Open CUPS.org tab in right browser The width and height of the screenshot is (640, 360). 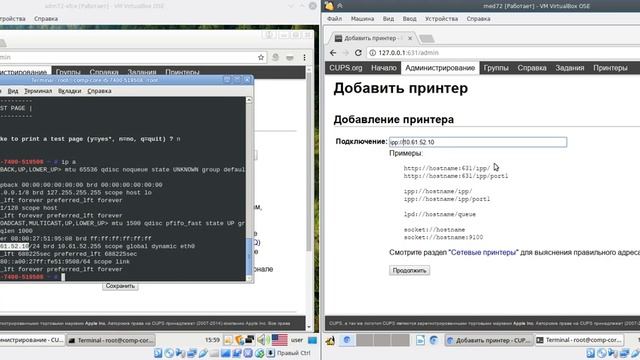345,68
